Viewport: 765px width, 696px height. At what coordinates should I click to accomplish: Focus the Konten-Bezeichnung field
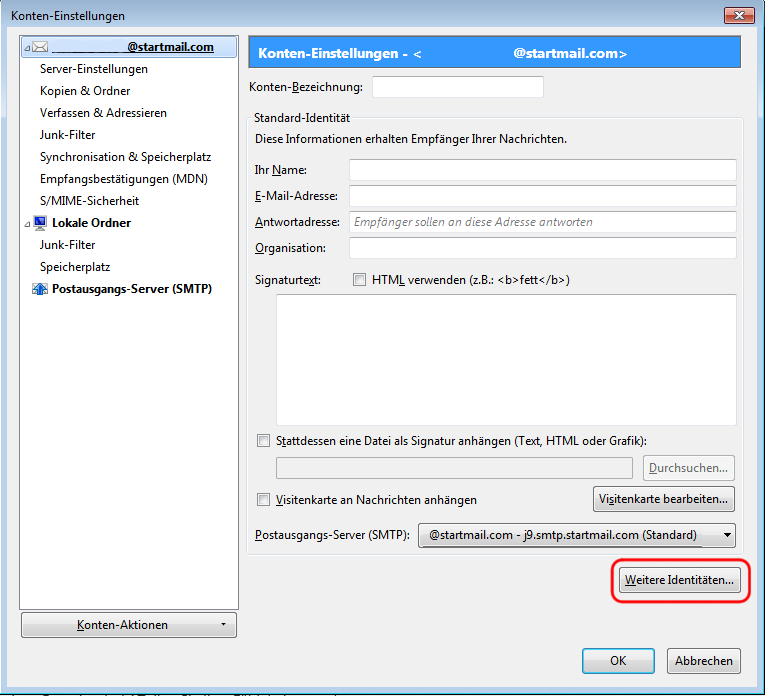pyautogui.click(x=458, y=87)
